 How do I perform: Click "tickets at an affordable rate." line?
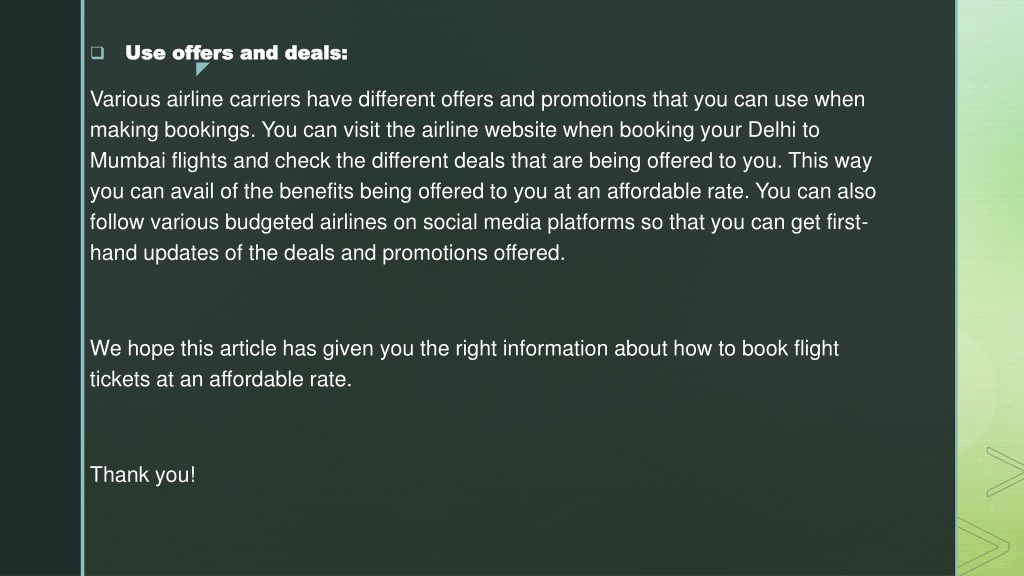(221, 379)
